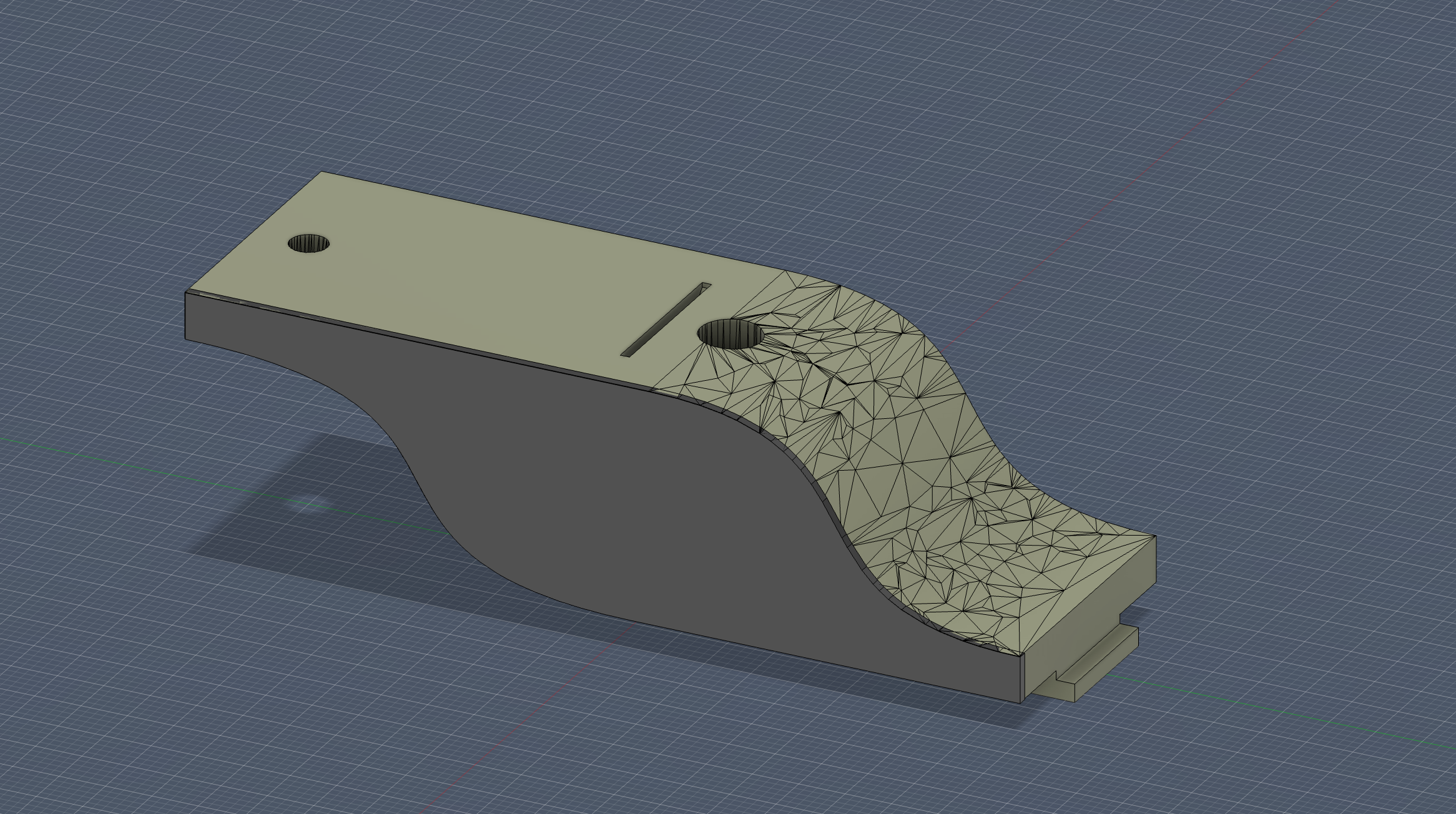This screenshot has width=1456, height=814.
Task: Select the large circular hole near the mesh
Action: (730, 333)
